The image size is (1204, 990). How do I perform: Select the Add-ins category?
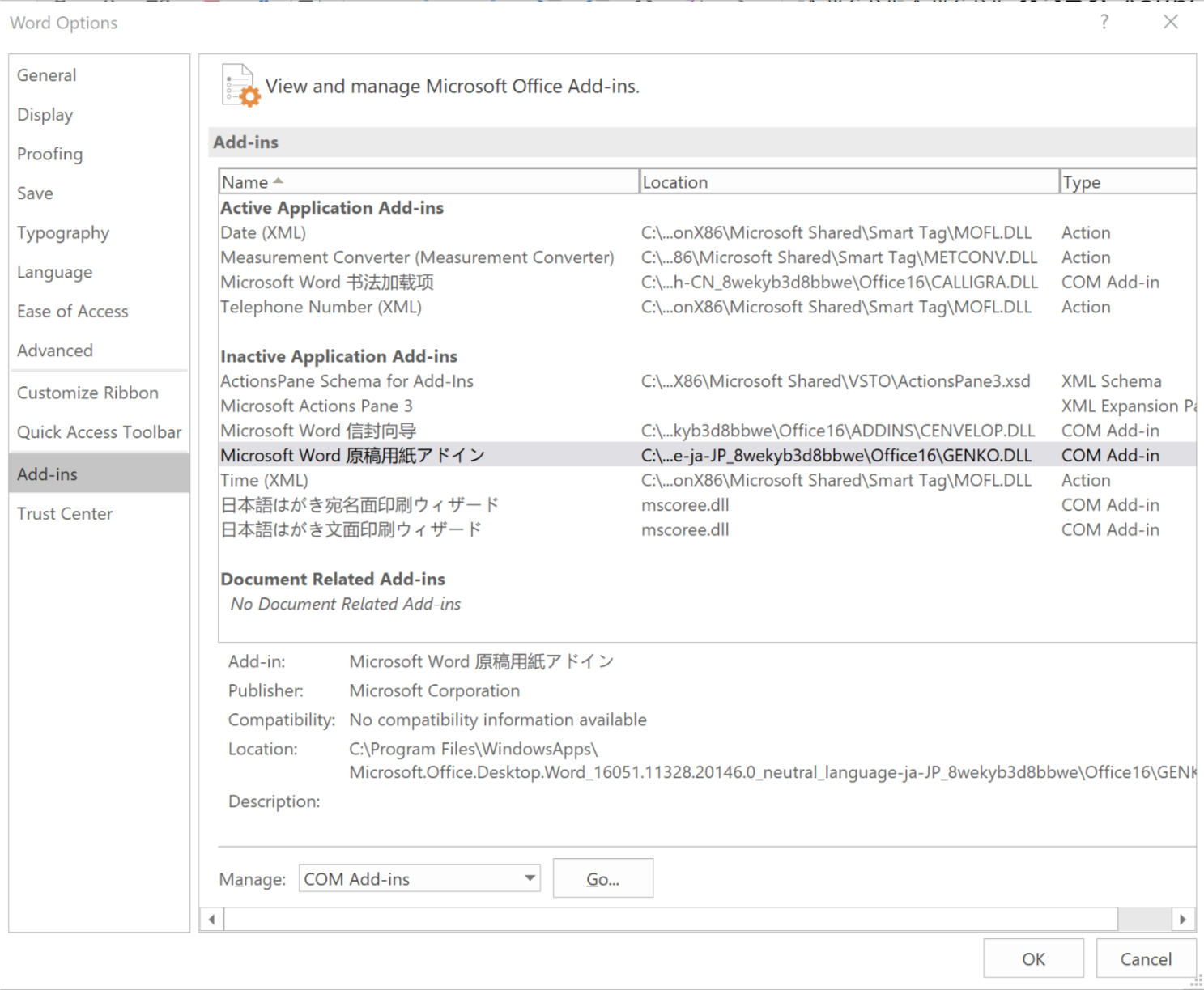[100, 474]
